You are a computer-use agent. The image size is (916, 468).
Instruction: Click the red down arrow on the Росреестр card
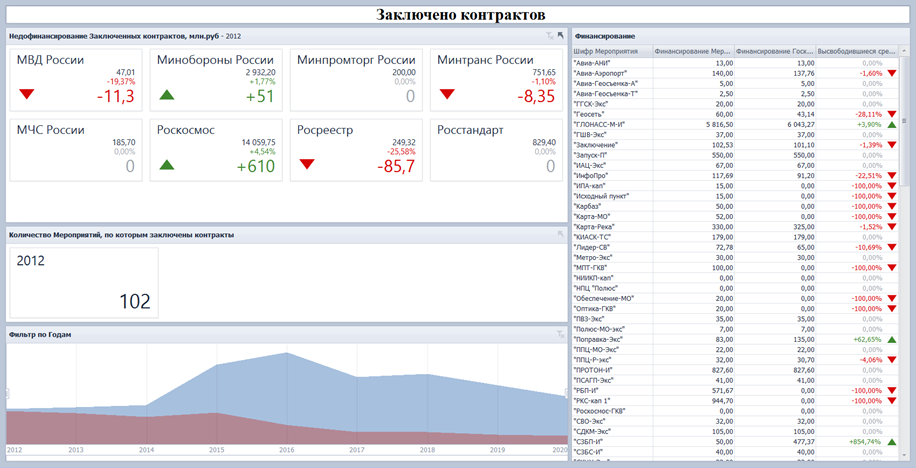pos(307,164)
